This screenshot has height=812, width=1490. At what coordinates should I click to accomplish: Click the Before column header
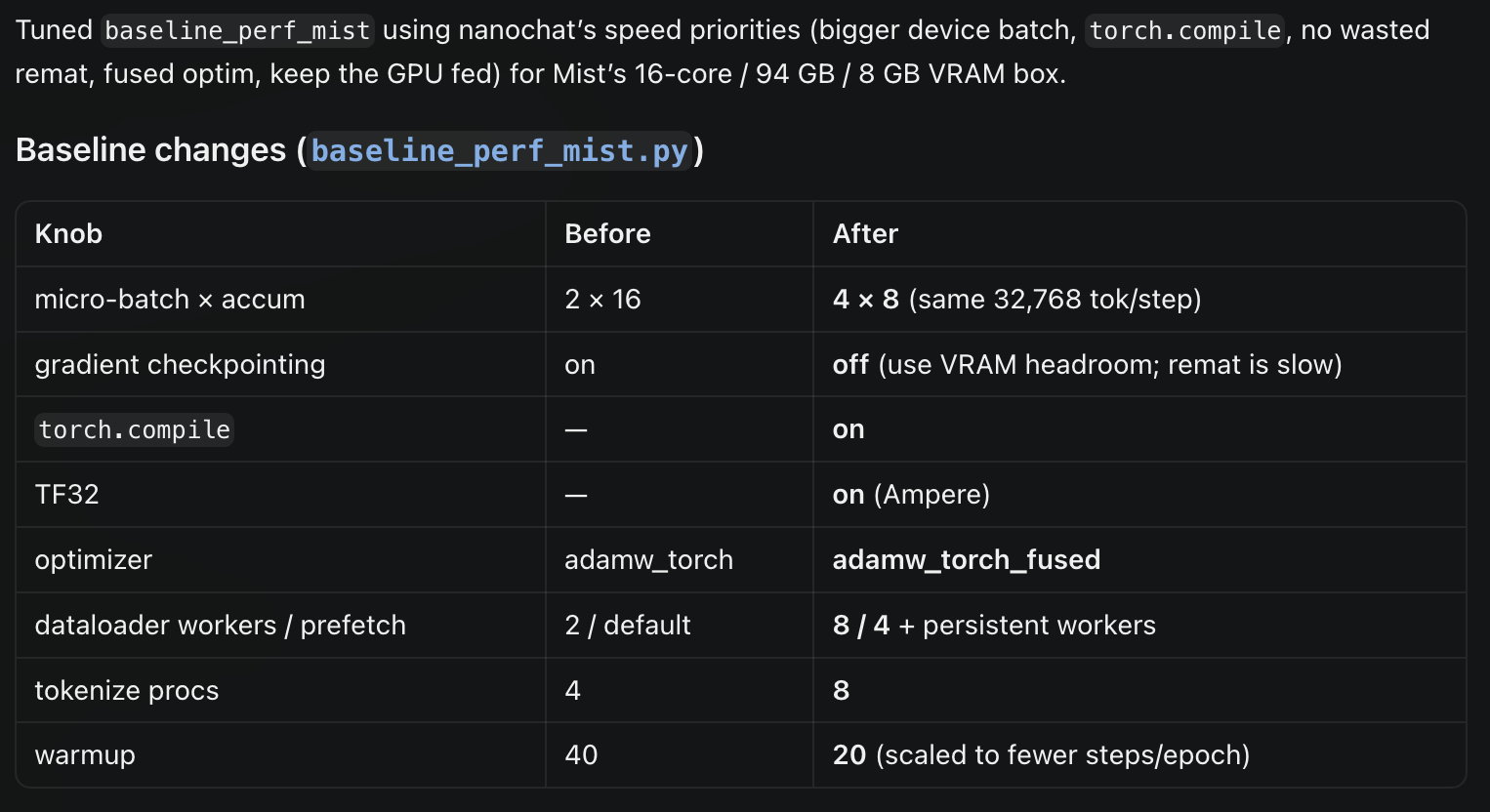[x=607, y=234]
